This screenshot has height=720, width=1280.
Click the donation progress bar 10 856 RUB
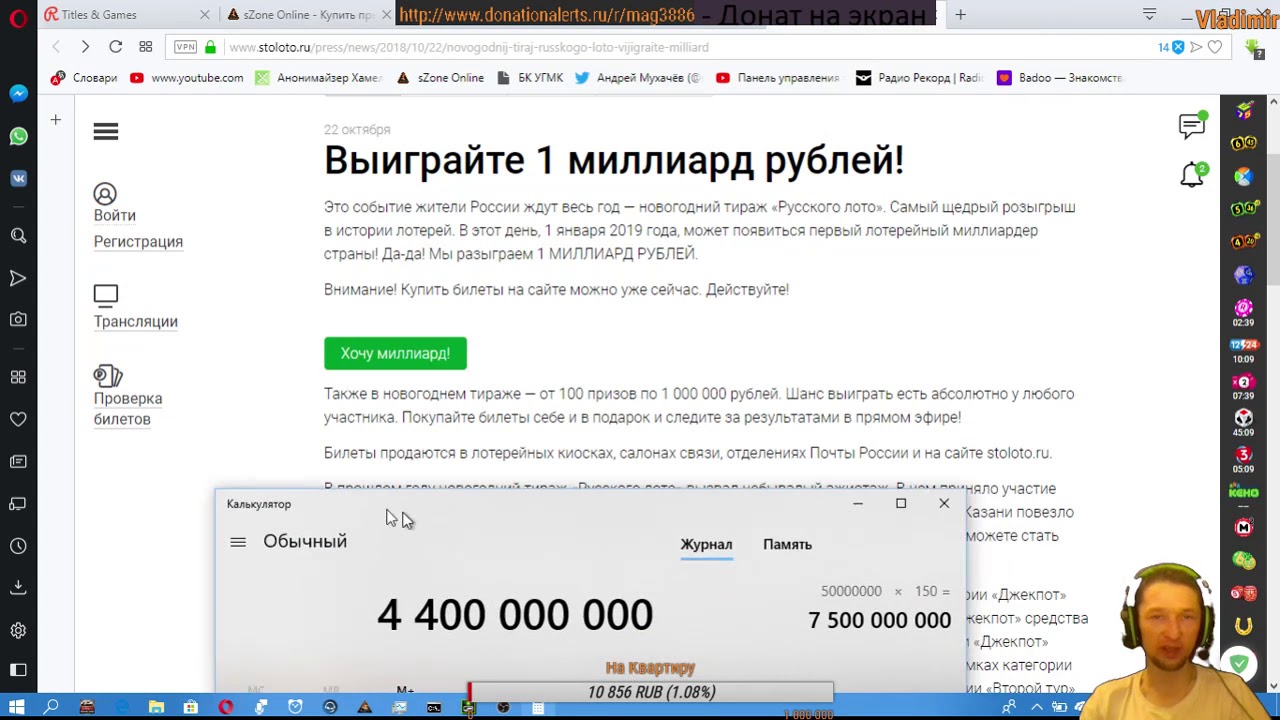click(x=650, y=692)
